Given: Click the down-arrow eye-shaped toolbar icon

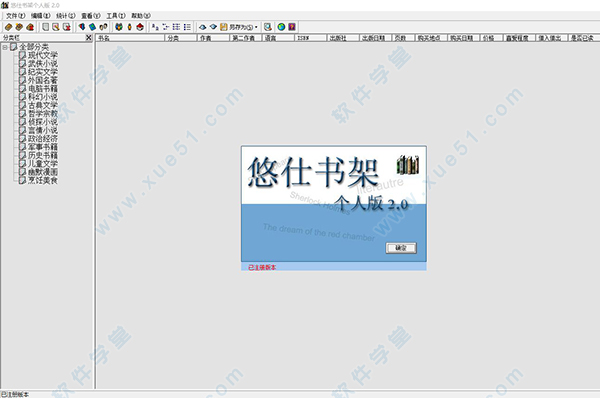Looking at the screenshot, I should point(213,27).
